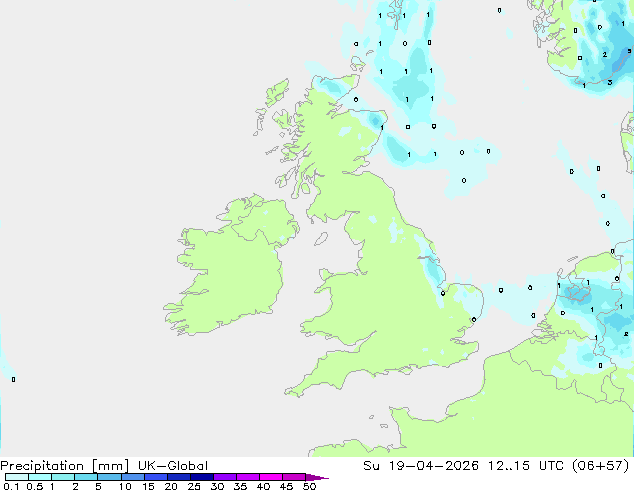The image size is (634, 490).
Task: Pick the 1–2 mm legend color segment
Action: [63, 477]
